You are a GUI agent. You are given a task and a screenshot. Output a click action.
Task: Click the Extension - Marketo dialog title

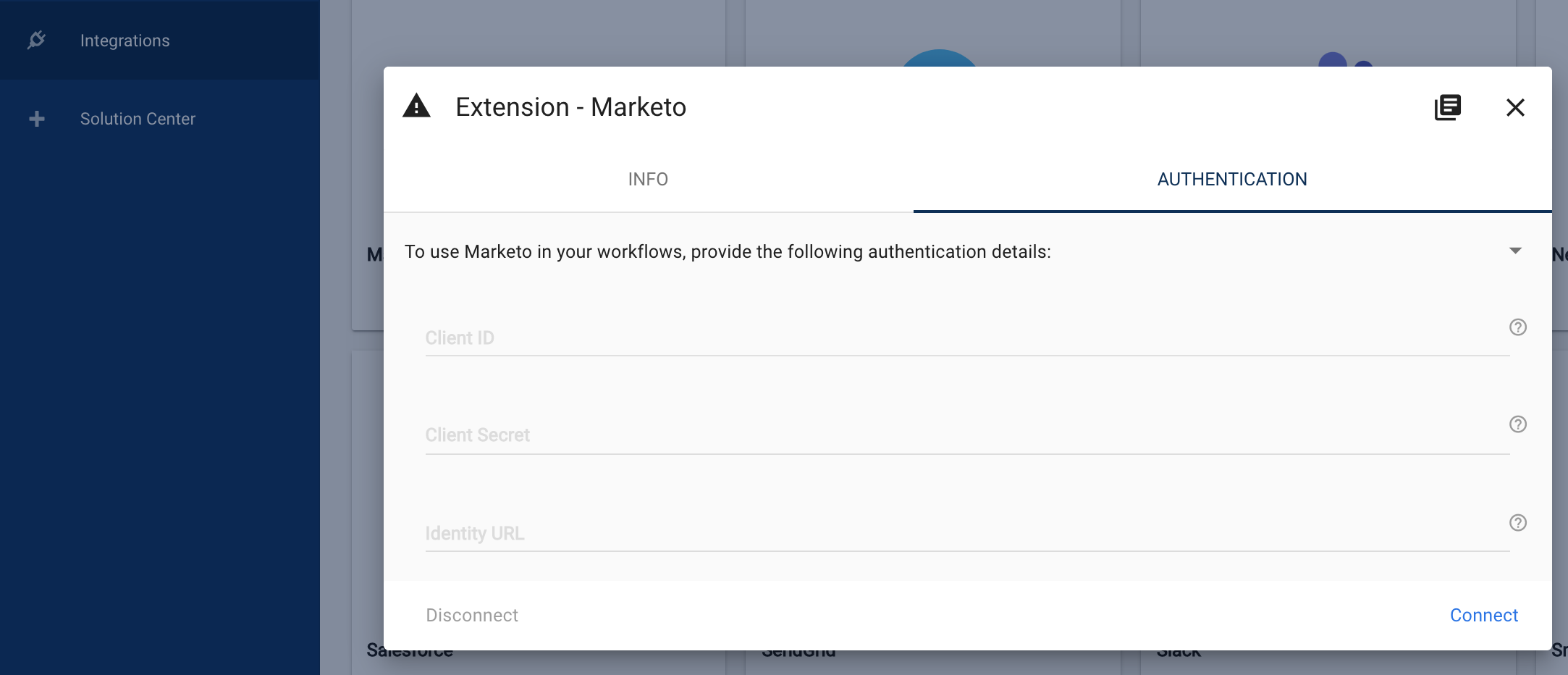[570, 107]
